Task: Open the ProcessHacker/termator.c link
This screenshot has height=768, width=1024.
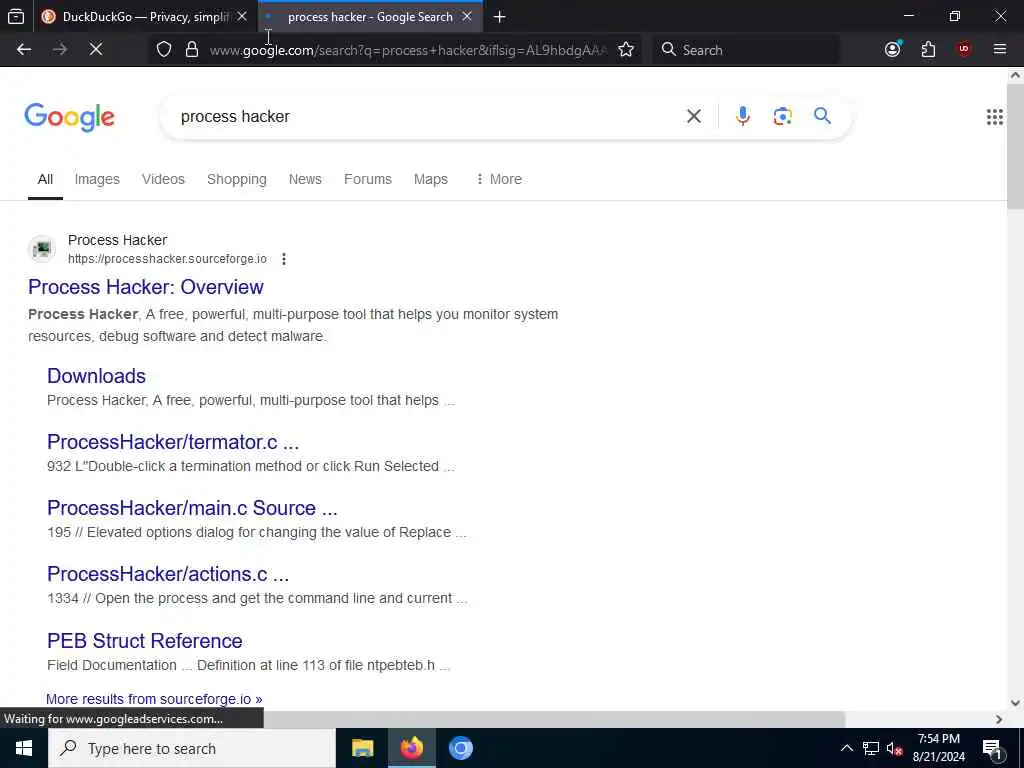Action: tap(173, 442)
